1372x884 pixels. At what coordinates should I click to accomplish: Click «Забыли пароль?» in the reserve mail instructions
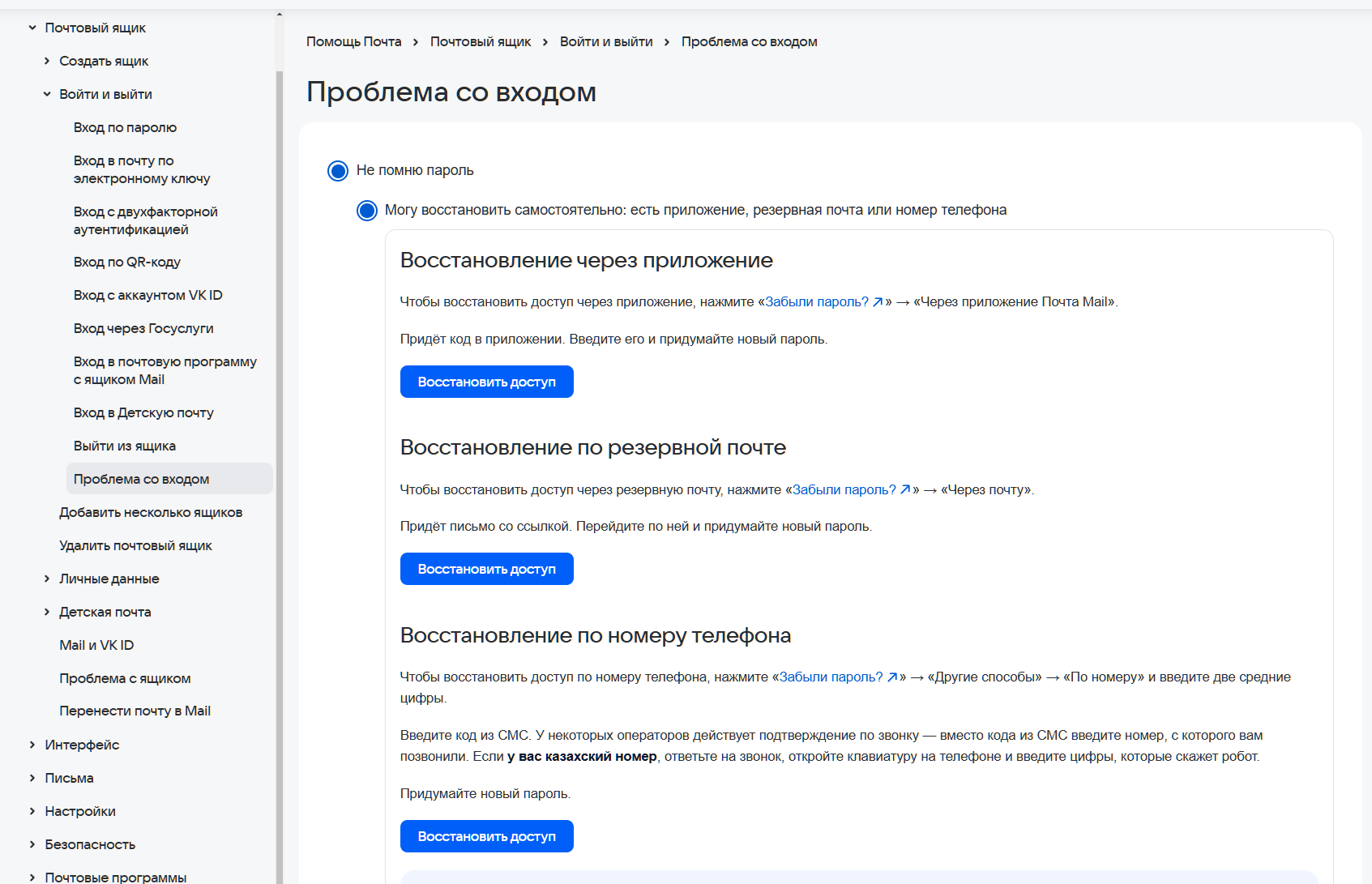(x=845, y=489)
